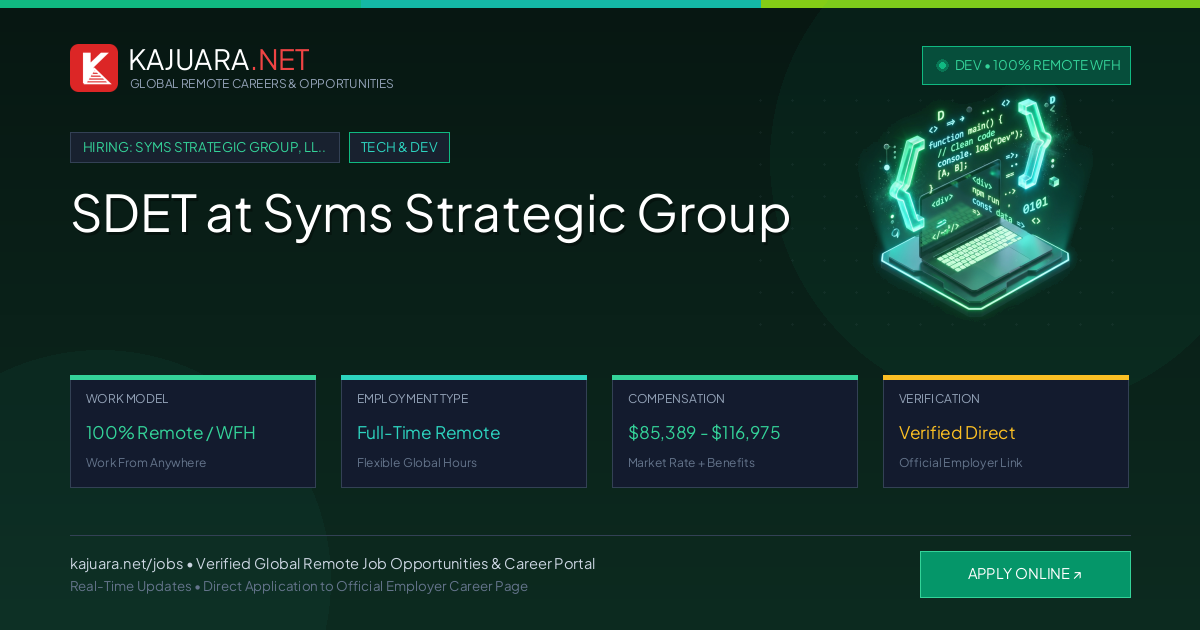1200x630 pixels.
Task: Click the arrow icon on Apply Online
Action: tap(1077, 575)
